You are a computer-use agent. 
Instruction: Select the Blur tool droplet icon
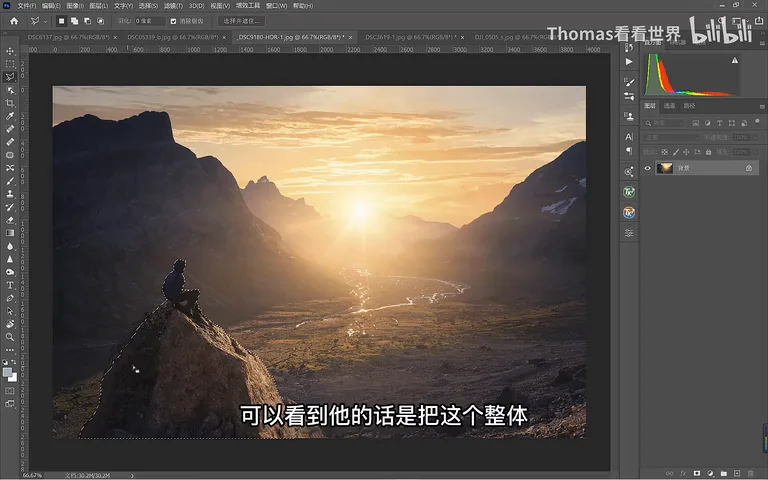(x=10, y=246)
